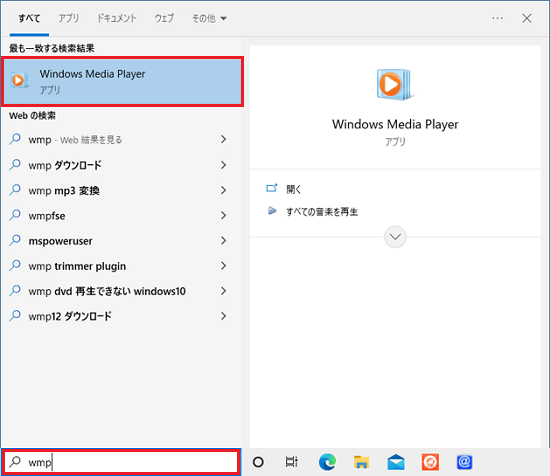Expand arrow beside 'wmp trimmer plugin'

click(x=223, y=266)
